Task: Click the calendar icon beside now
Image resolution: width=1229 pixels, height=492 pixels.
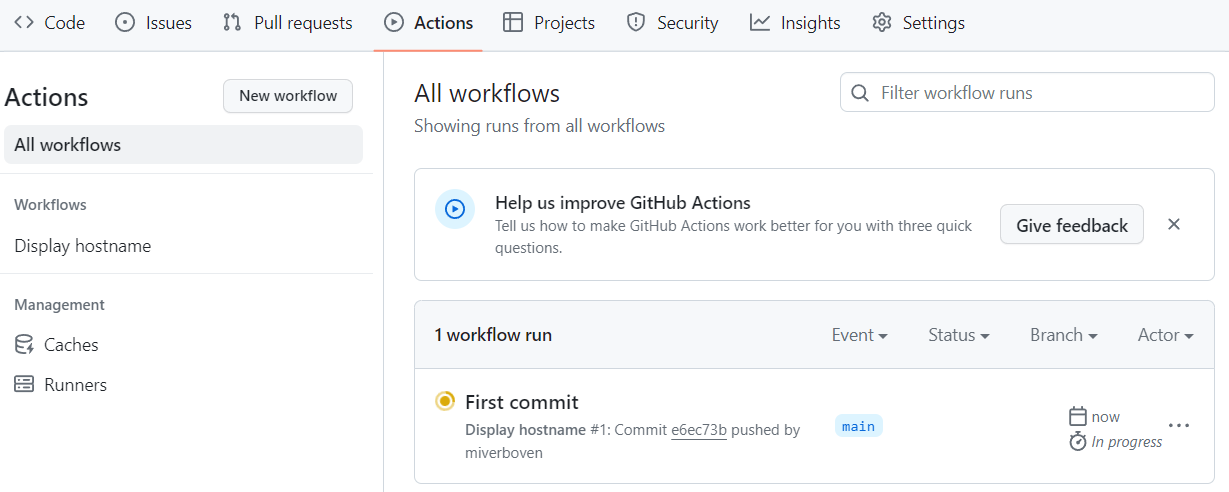Action: 1078,416
